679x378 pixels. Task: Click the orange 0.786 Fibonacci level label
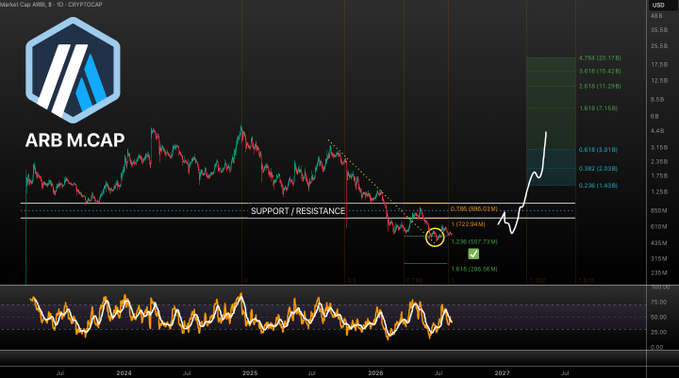pos(474,209)
